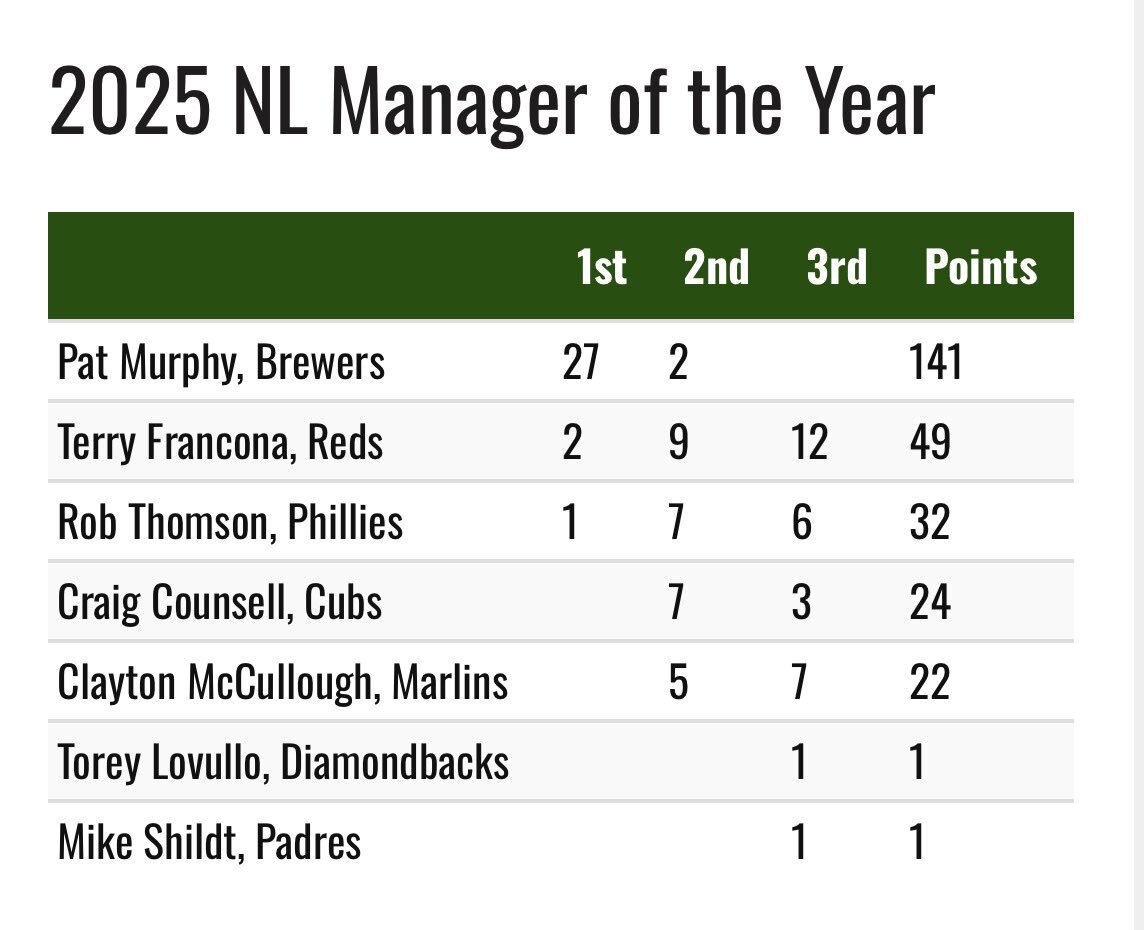This screenshot has width=1144, height=930.
Task: Click the "Points" column header
Action: (x=980, y=267)
